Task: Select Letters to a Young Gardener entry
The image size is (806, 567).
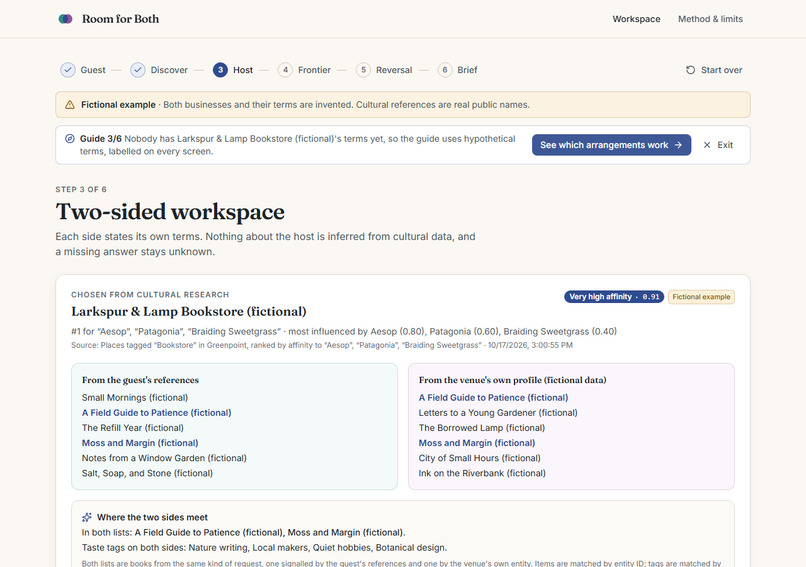Action: [x=498, y=413]
